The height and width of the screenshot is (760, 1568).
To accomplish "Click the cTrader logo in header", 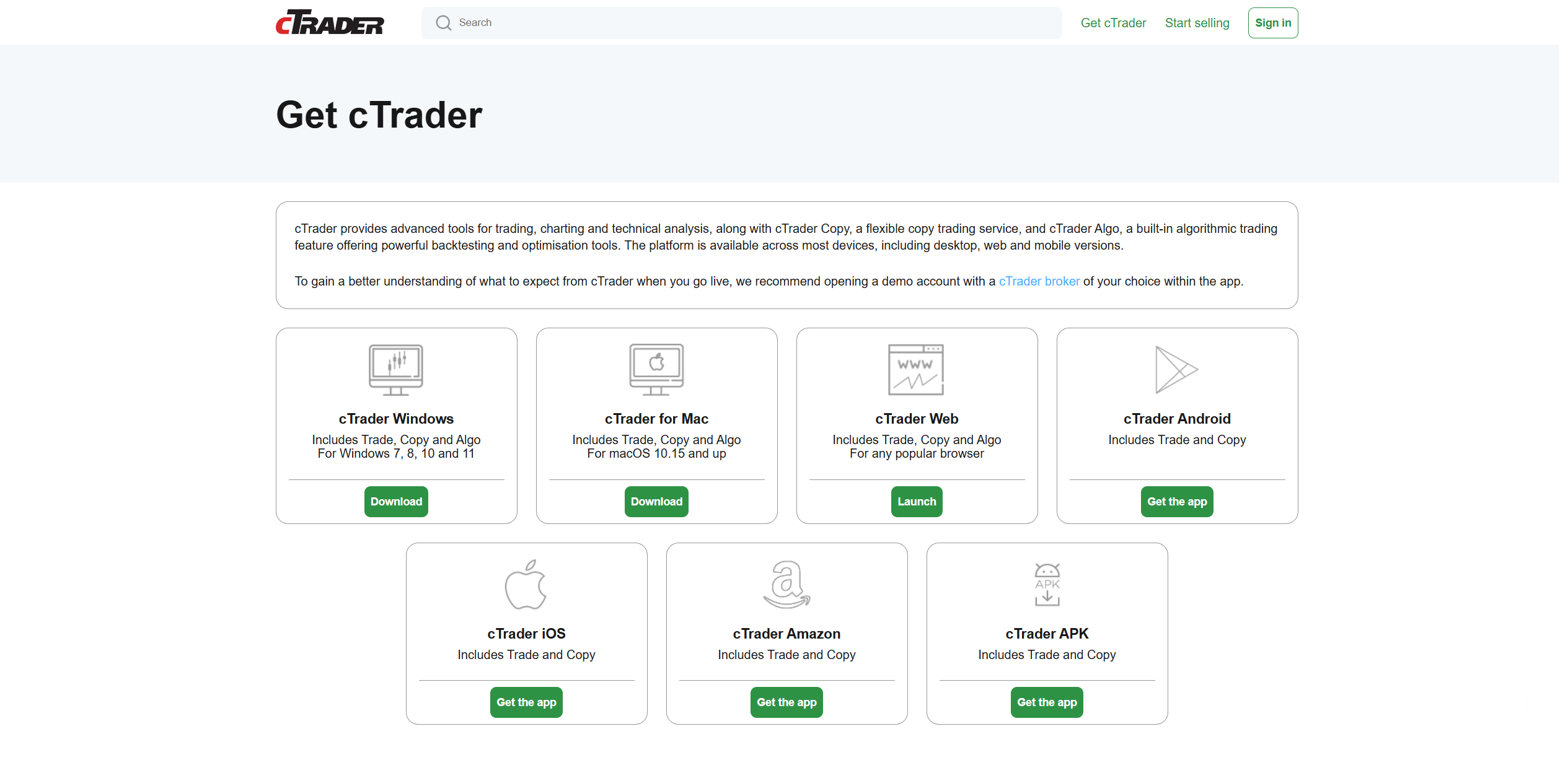I will tap(330, 22).
